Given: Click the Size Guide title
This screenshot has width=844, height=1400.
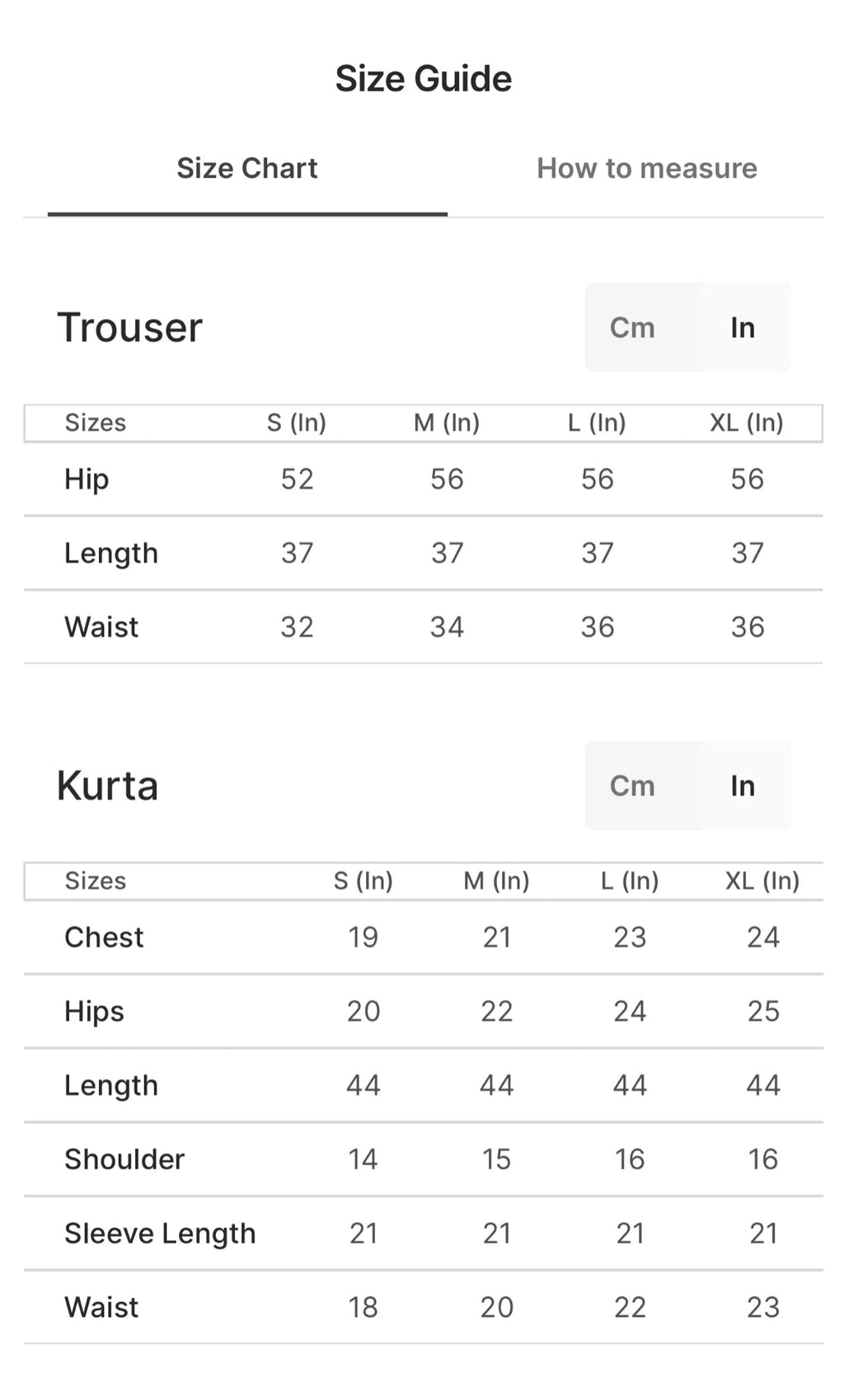Looking at the screenshot, I should point(423,79).
